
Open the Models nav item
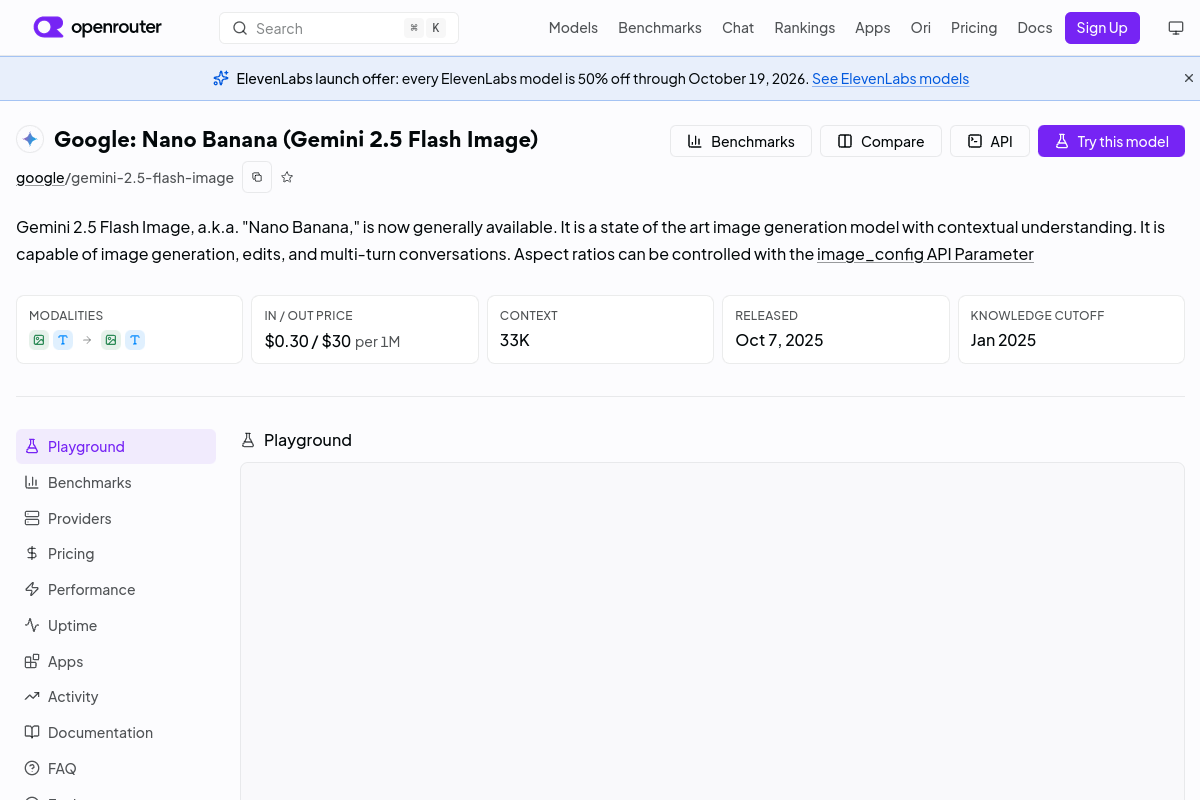click(x=573, y=28)
